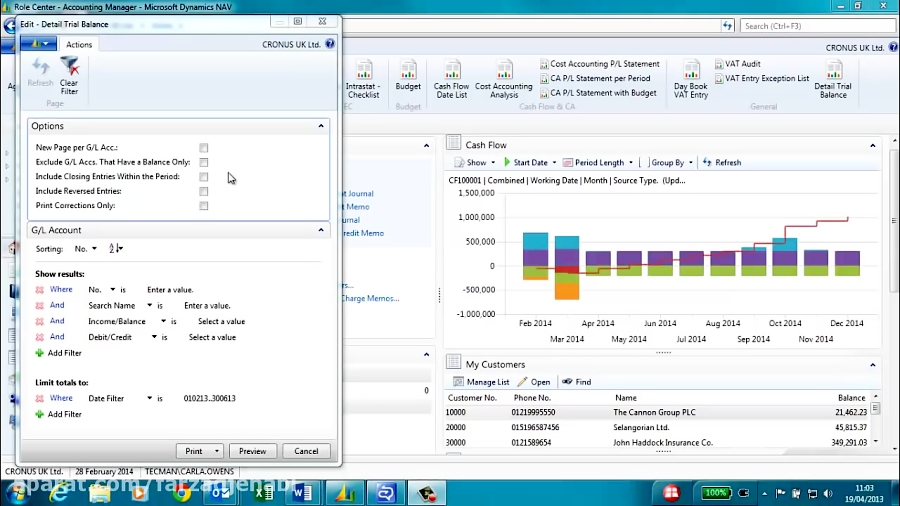Toggle Include Closing Entries Within the Period

pyautogui.click(x=204, y=177)
